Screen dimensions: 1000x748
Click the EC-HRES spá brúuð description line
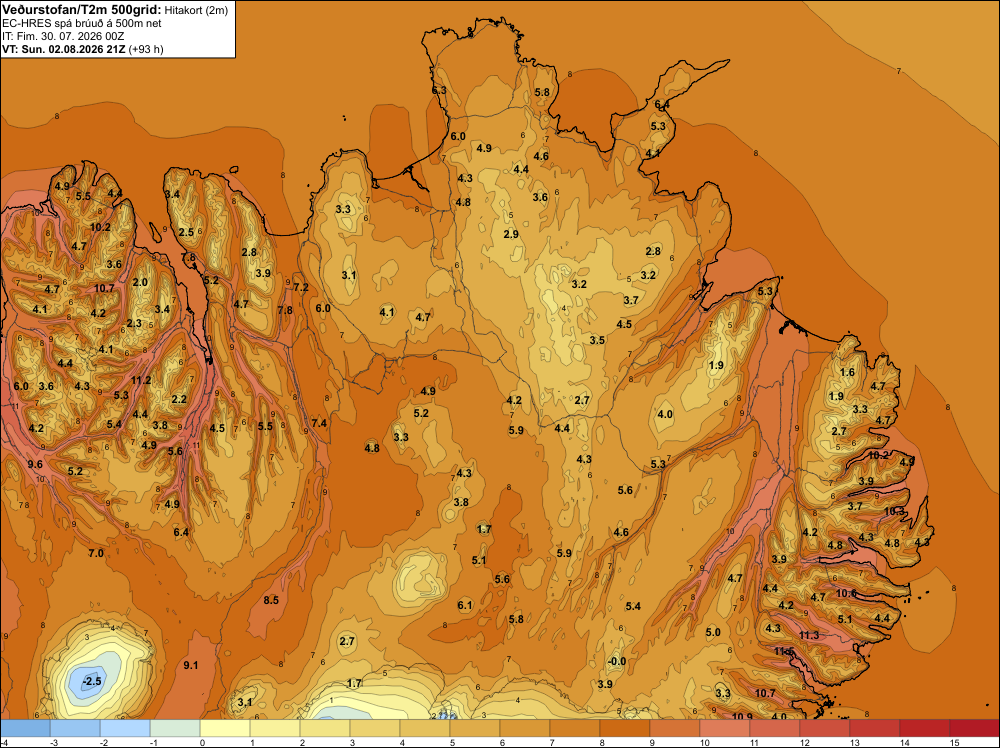pos(82,24)
